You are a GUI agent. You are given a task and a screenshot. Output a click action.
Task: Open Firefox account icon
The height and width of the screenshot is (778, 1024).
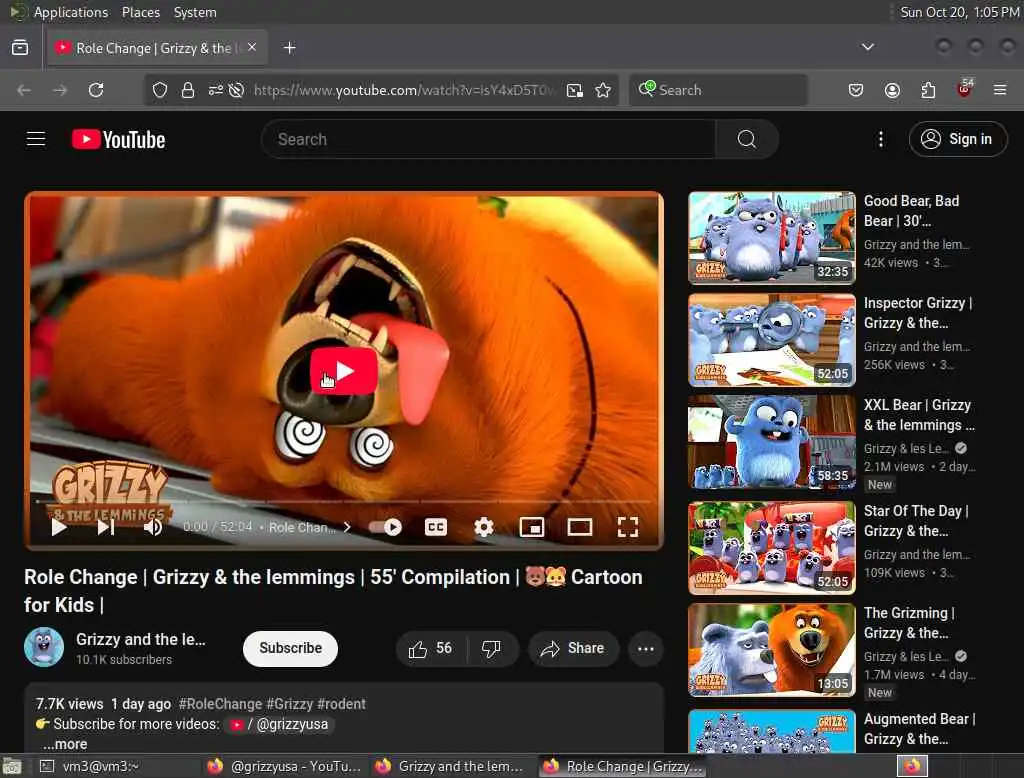(x=892, y=90)
